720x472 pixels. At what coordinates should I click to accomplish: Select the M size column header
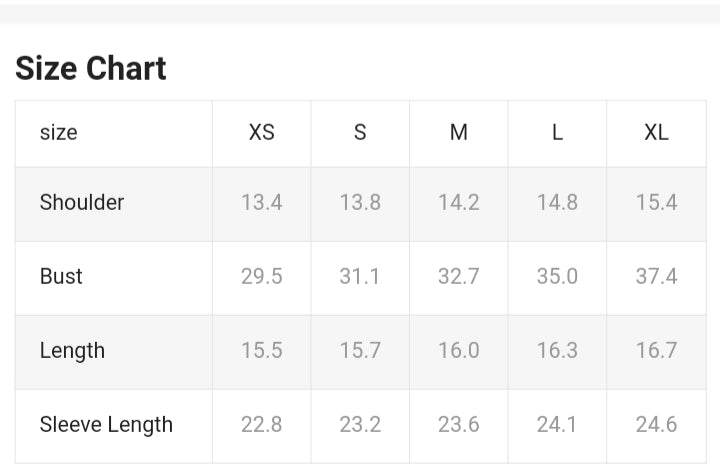(459, 133)
